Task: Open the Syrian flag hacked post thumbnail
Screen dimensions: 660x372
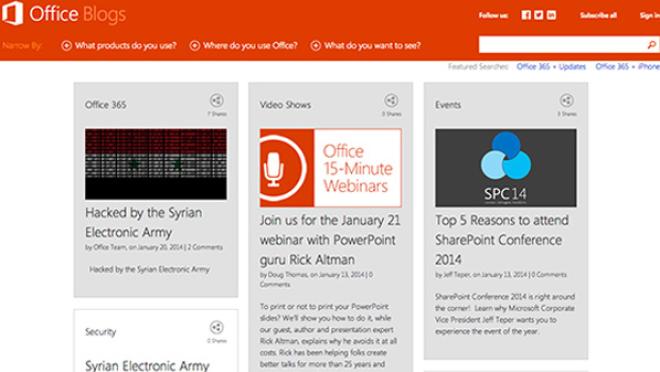Action: pos(156,164)
